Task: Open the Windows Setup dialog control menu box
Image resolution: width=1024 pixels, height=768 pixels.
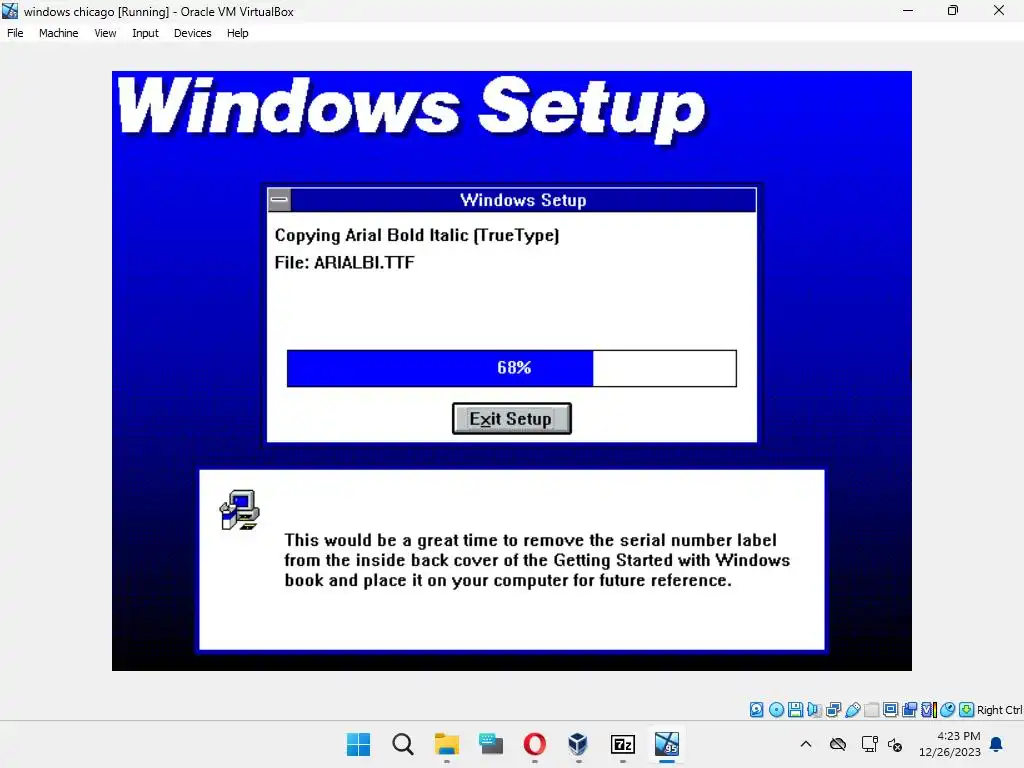Action: click(x=280, y=200)
